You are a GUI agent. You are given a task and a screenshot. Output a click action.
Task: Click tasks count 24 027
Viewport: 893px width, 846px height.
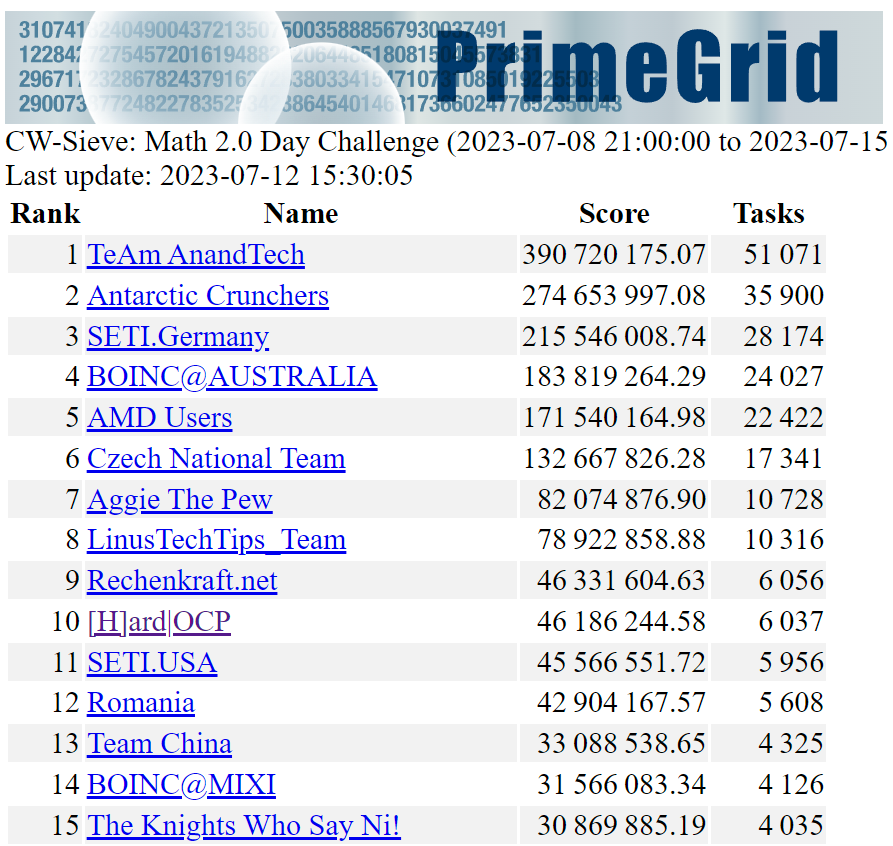[x=784, y=377]
